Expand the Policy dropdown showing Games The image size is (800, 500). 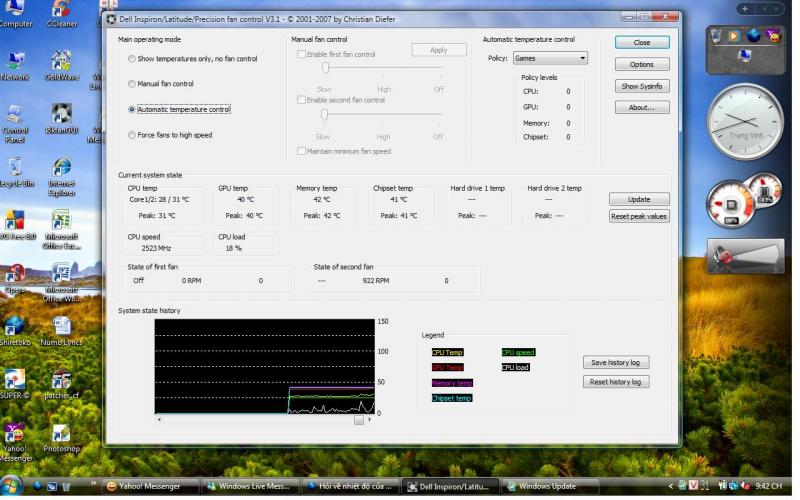[x=549, y=58]
